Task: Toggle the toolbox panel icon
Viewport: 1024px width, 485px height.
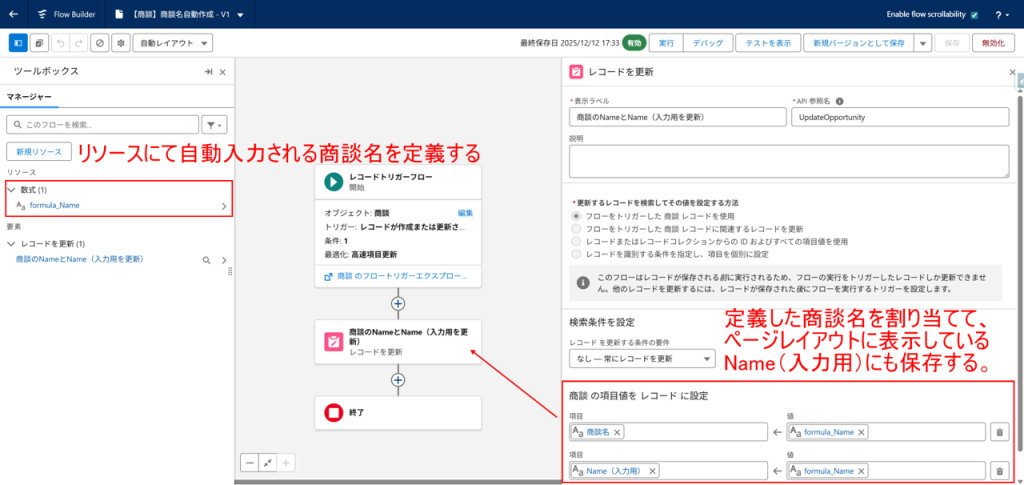Action: (18, 43)
